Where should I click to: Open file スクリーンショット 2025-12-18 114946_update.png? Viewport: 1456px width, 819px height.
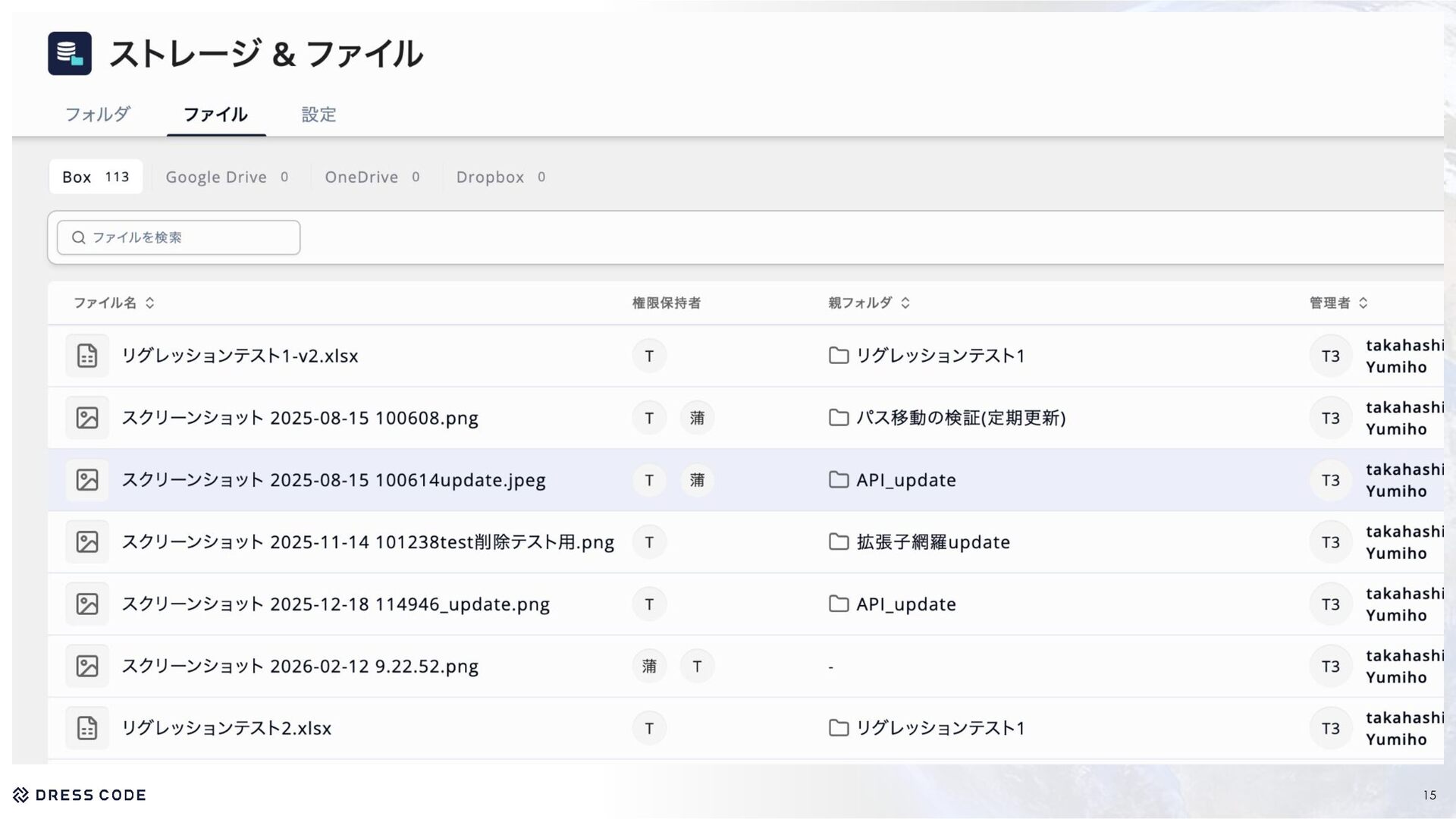tap(335, 604)
